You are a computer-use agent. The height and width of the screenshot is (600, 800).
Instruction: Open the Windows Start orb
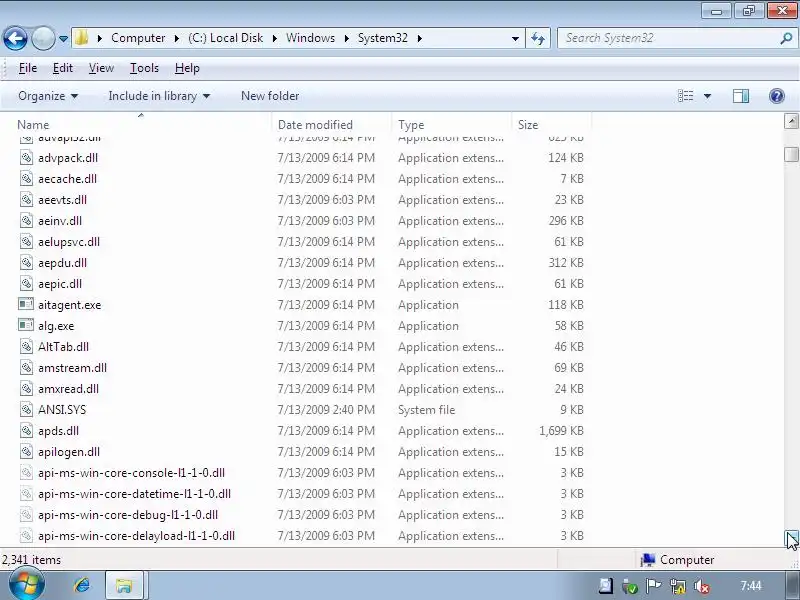pos(27,585)
